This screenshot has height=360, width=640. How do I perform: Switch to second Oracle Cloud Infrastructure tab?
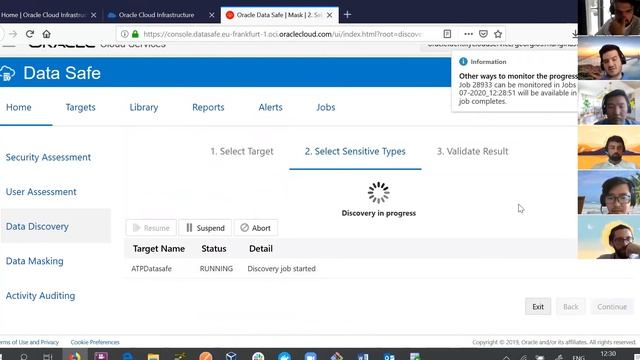(x=156, y=15)
